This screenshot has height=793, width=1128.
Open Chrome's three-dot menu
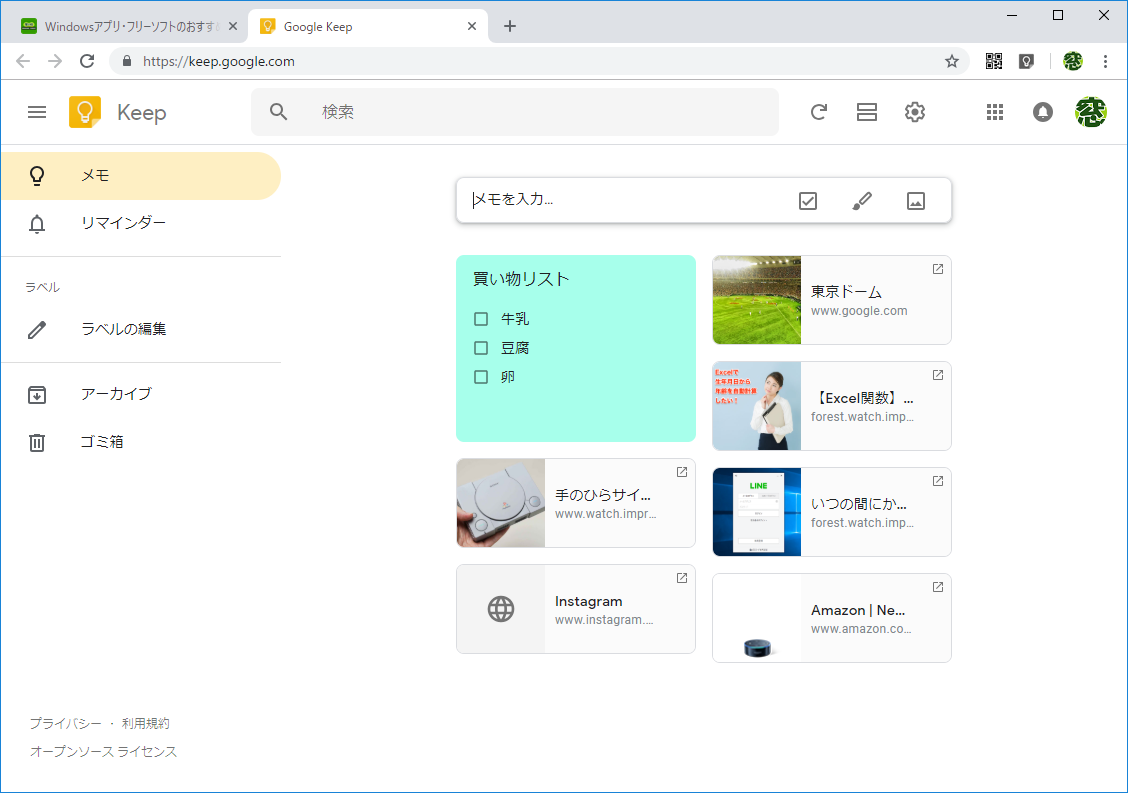(1106, 61)
